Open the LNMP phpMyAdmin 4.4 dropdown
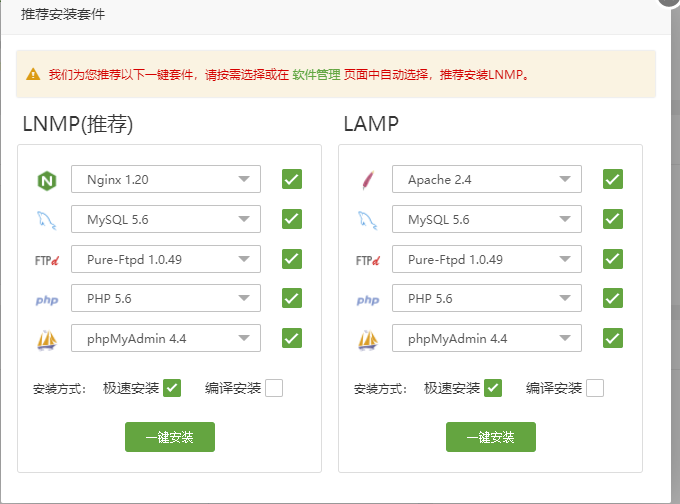The image size is (680, 504). point(166,338)
